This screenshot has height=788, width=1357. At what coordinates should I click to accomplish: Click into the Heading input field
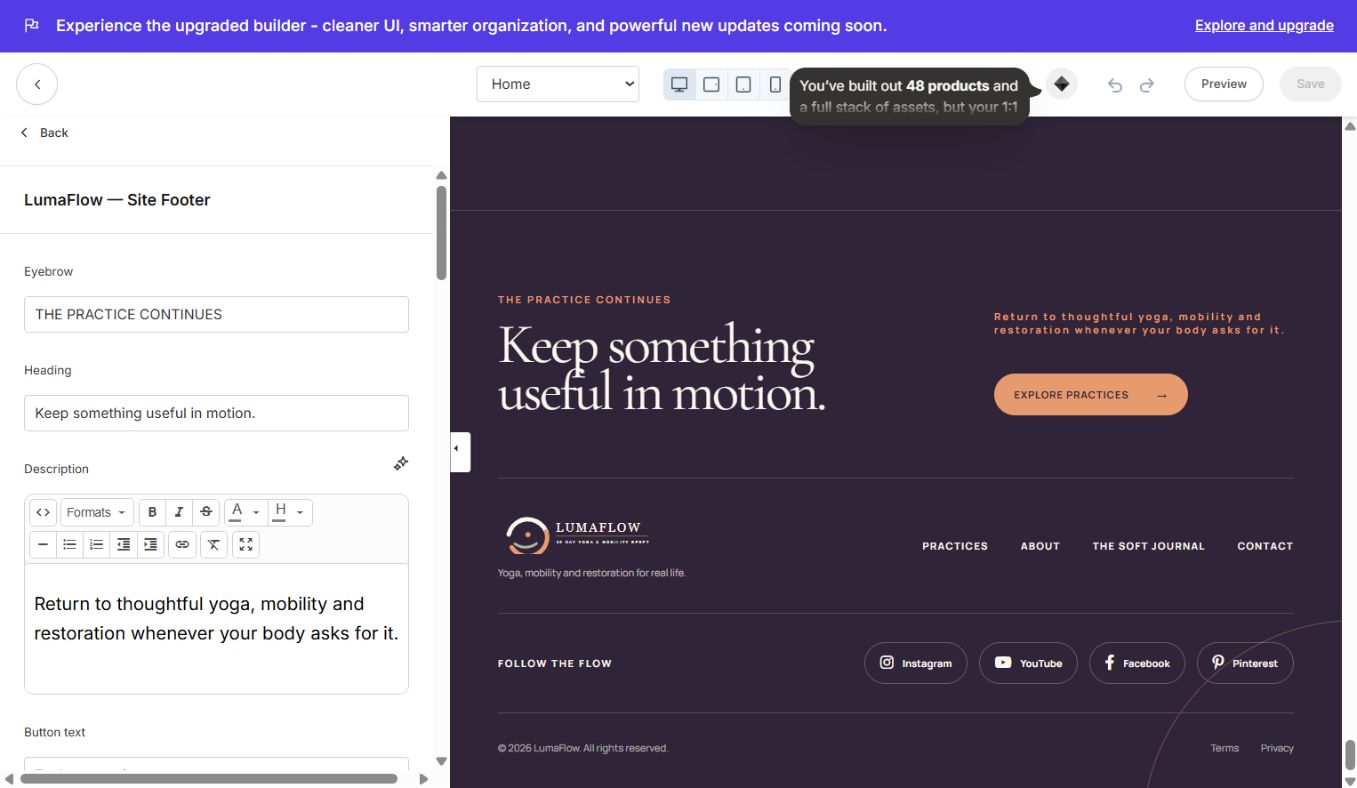click(216, 413)
